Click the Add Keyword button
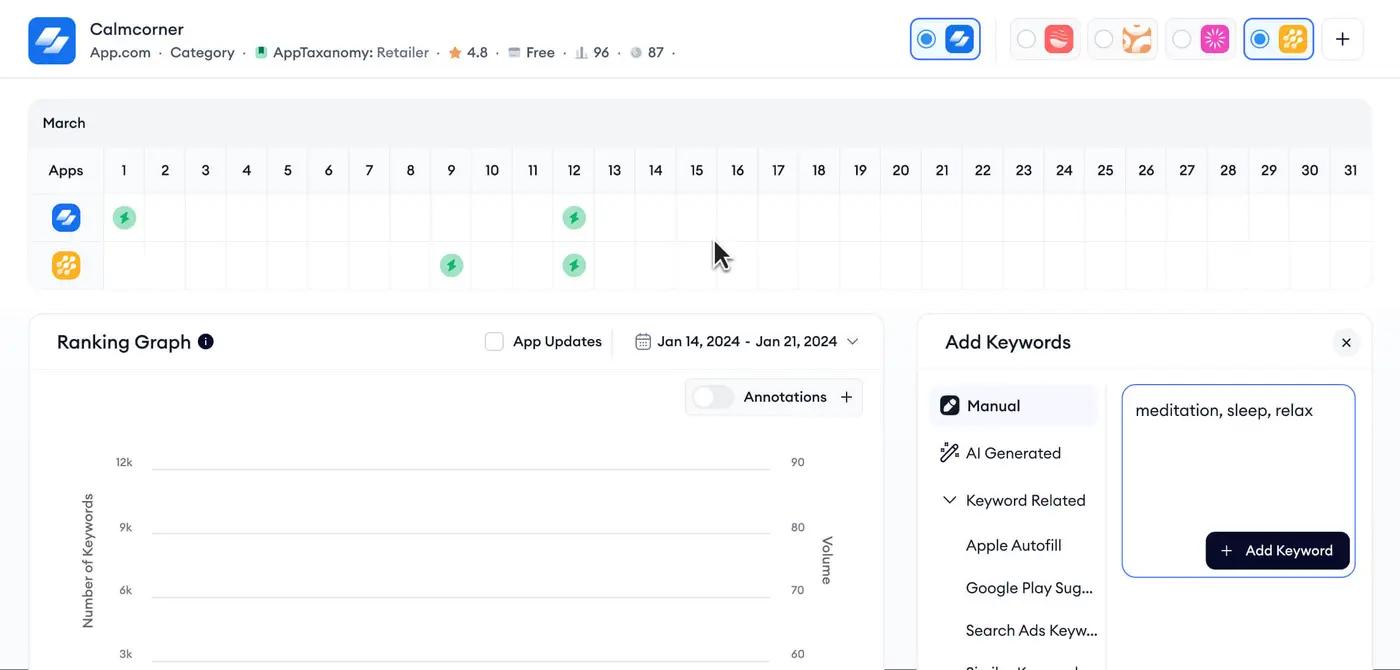 point(1278,550)
